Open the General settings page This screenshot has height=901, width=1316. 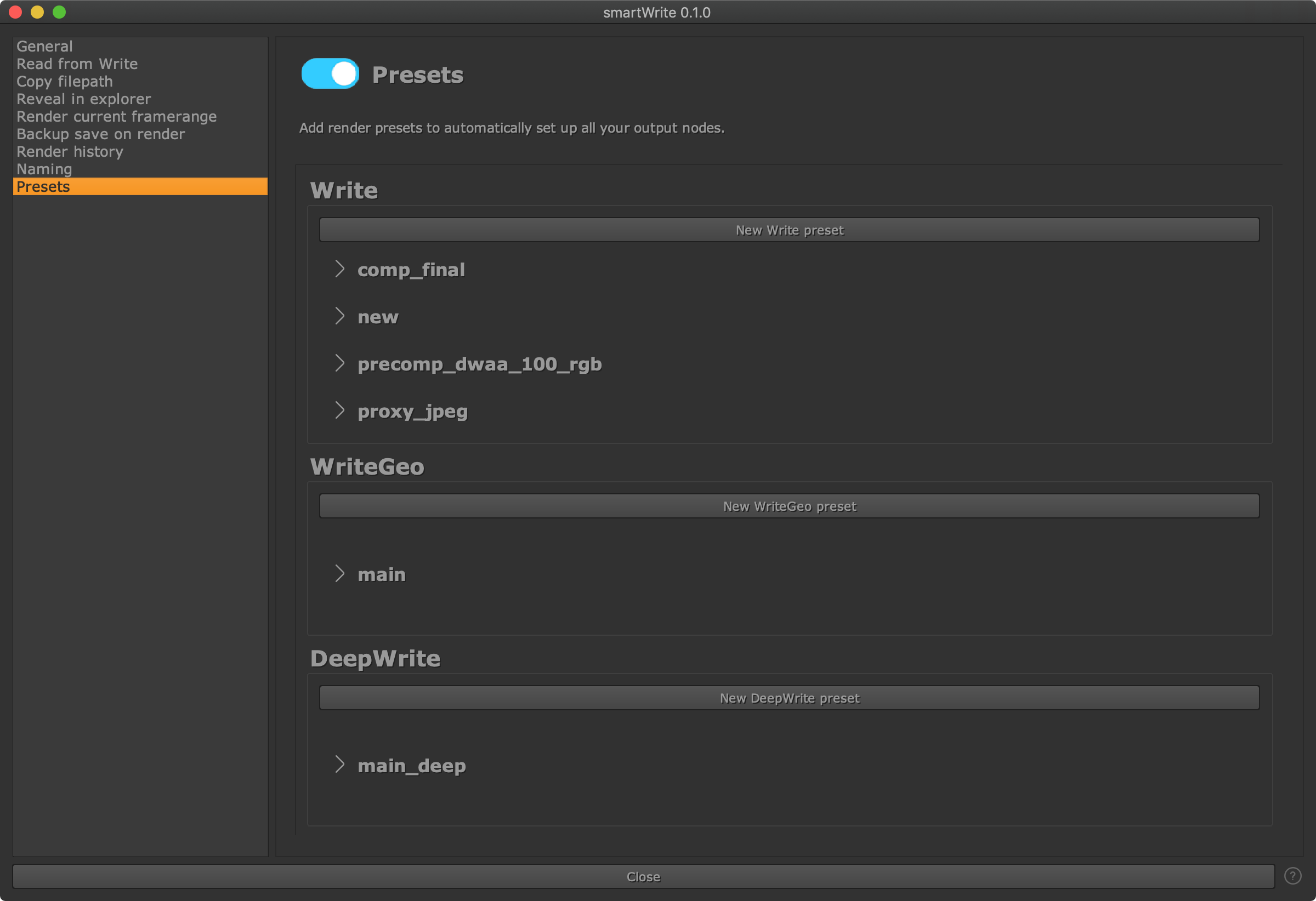click(x=45, y=47)
